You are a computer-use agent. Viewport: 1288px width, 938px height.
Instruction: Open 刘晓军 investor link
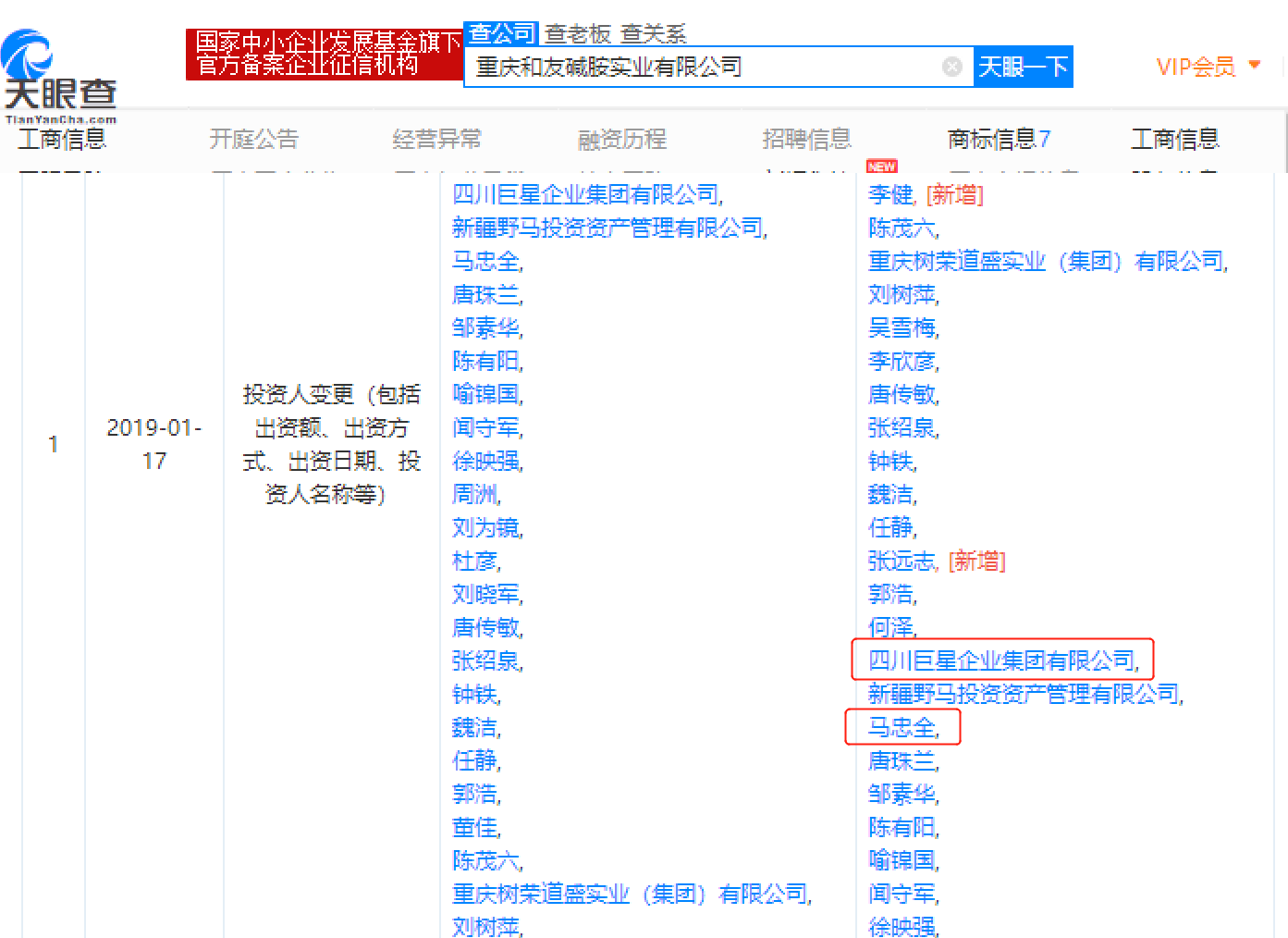(x=486, y=594)
